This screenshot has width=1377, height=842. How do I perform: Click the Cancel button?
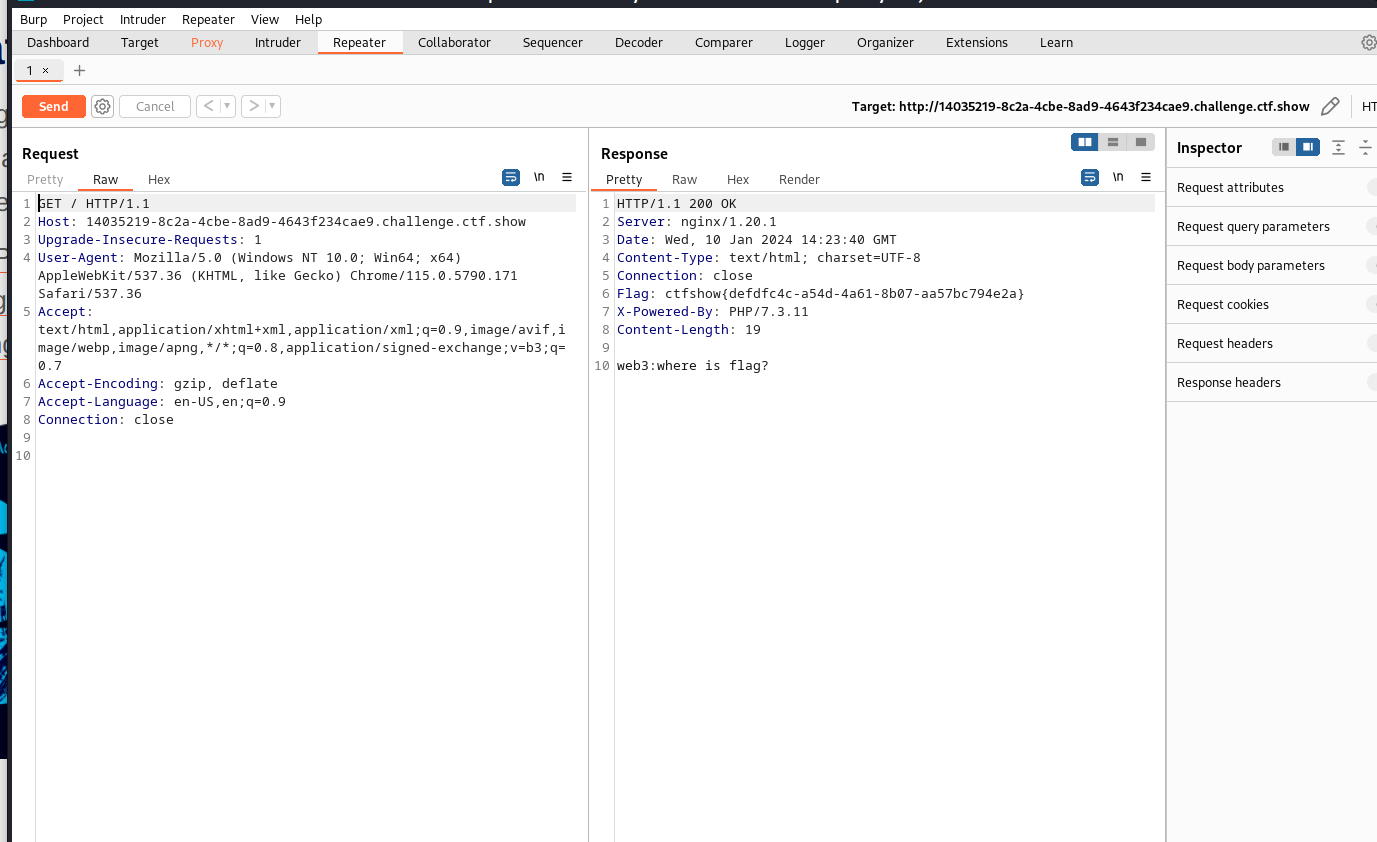coord(155,106)
